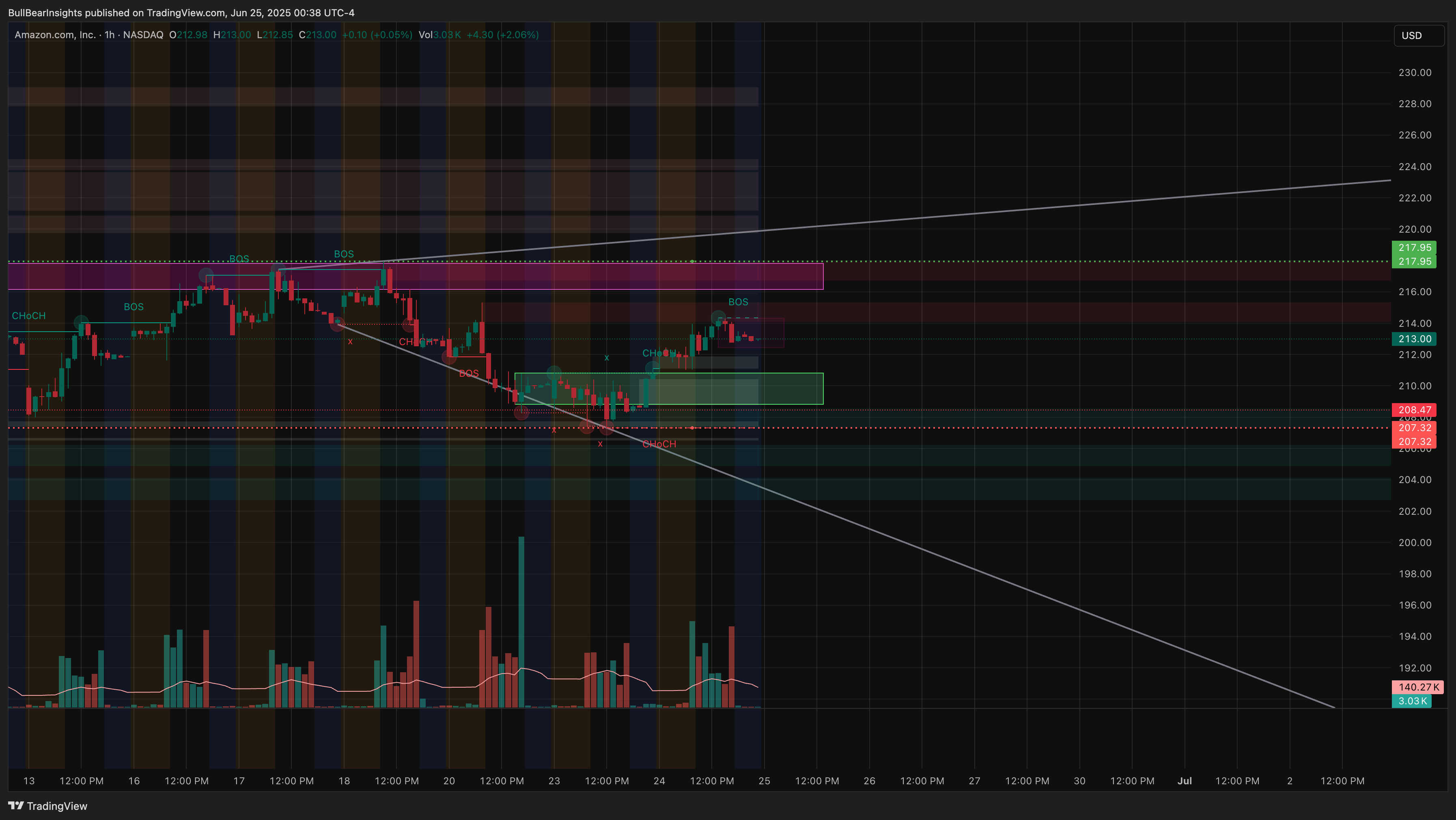Viewport: 1456px width, 820px height.
Task: Click the 220.00 price axis label
Action: [x=1415, y=229]
